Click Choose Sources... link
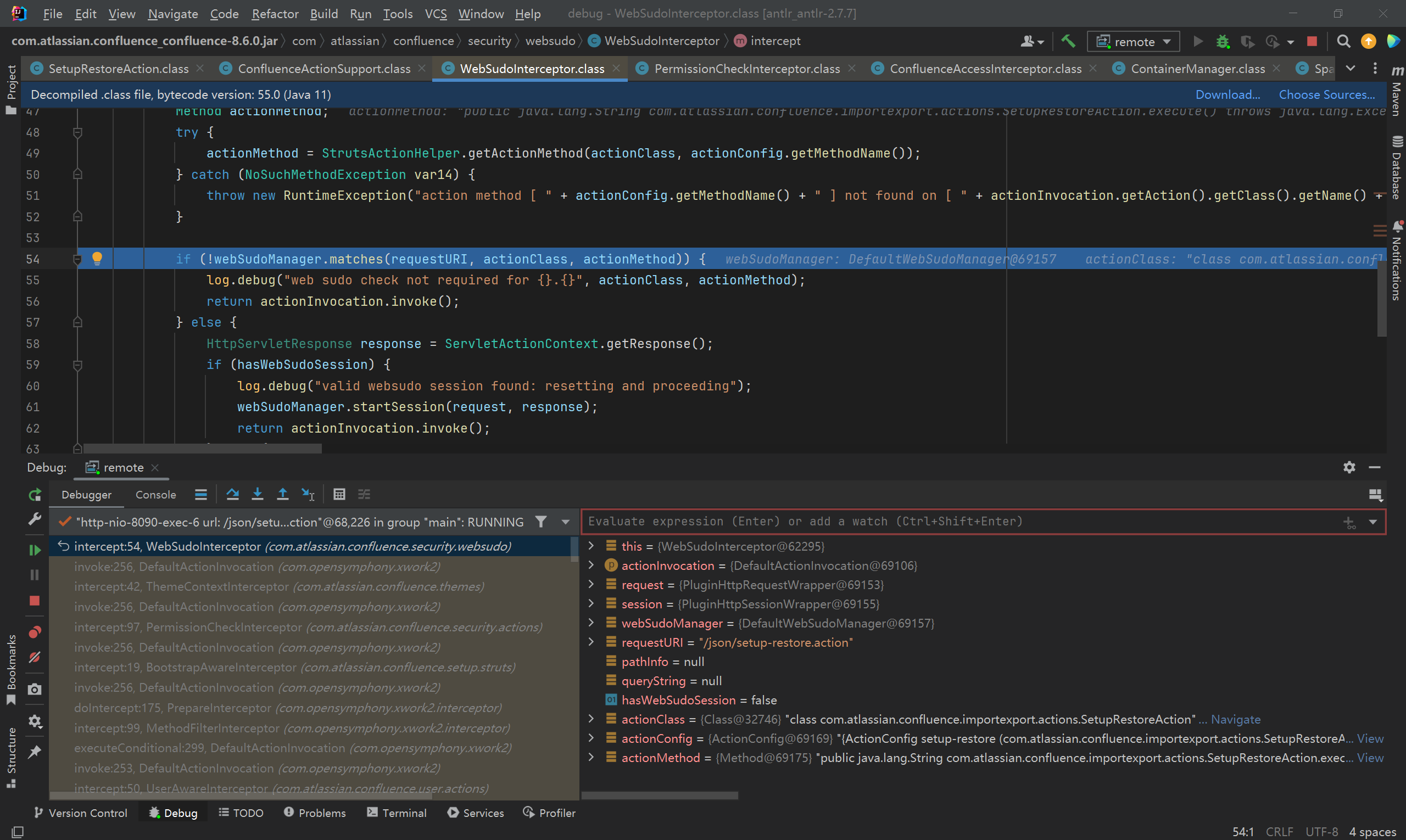 click(1327, 94)
